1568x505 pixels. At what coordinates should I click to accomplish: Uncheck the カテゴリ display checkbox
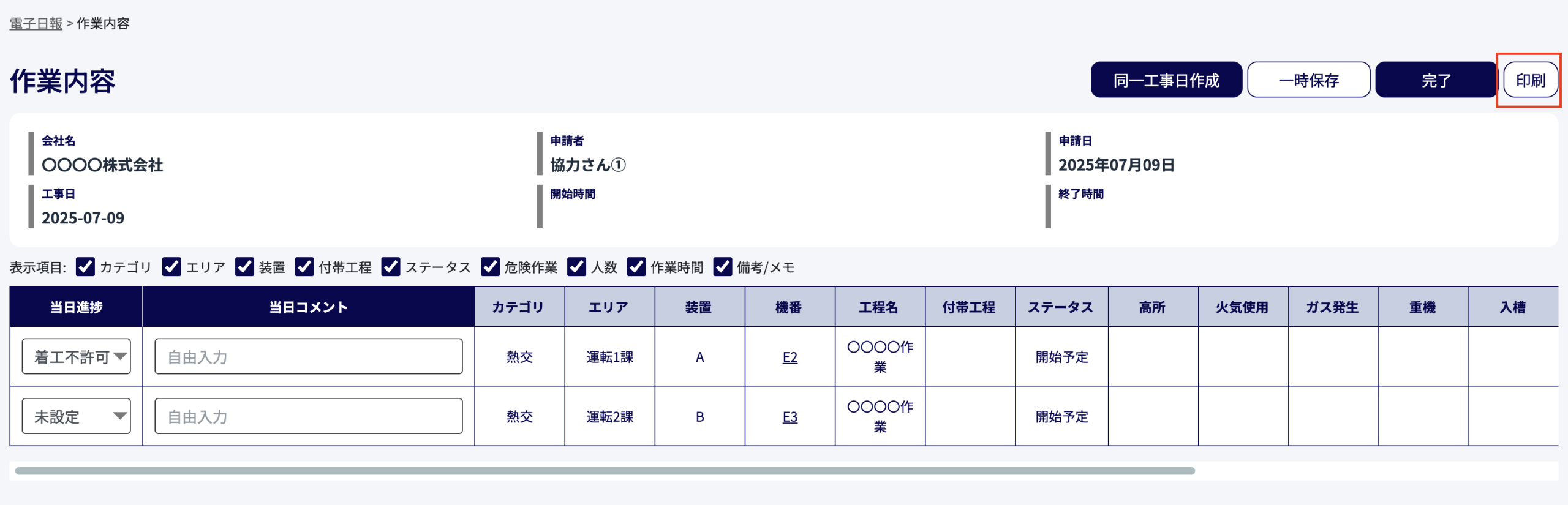(x=85, y=267)
